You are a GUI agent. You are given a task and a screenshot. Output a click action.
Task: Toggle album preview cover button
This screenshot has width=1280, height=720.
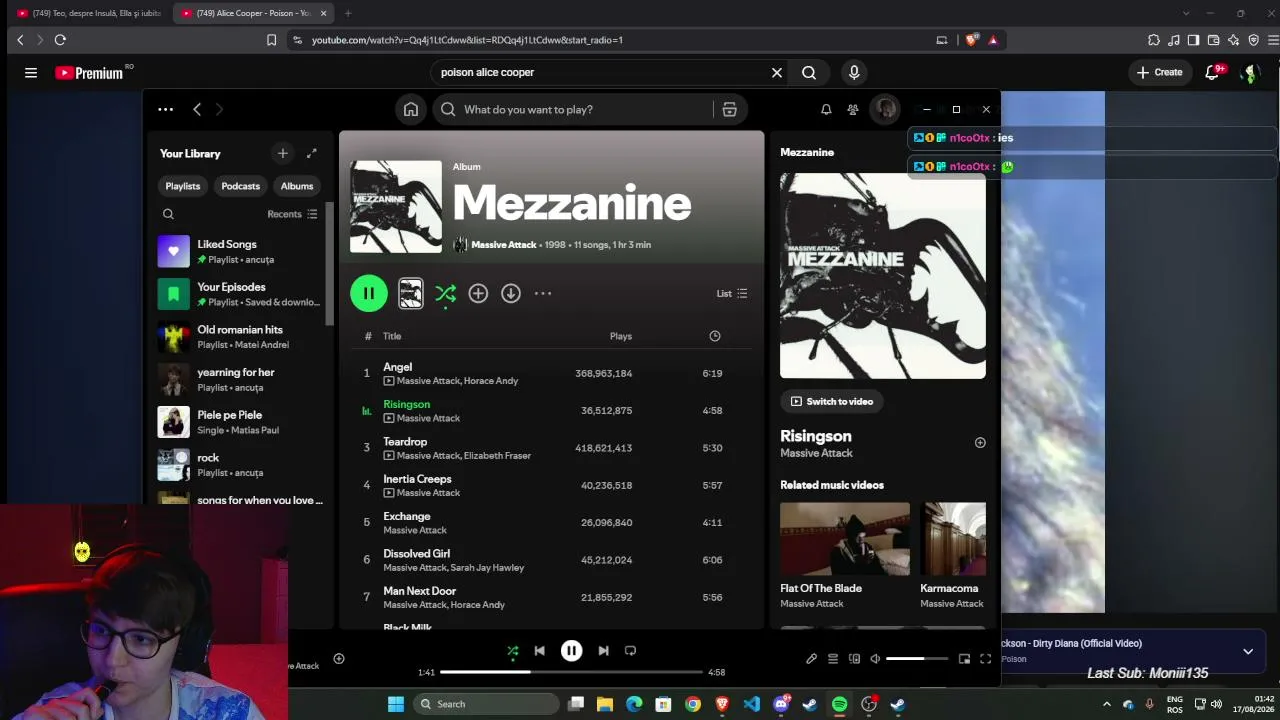pyautogui.click(x=411, y=293)
